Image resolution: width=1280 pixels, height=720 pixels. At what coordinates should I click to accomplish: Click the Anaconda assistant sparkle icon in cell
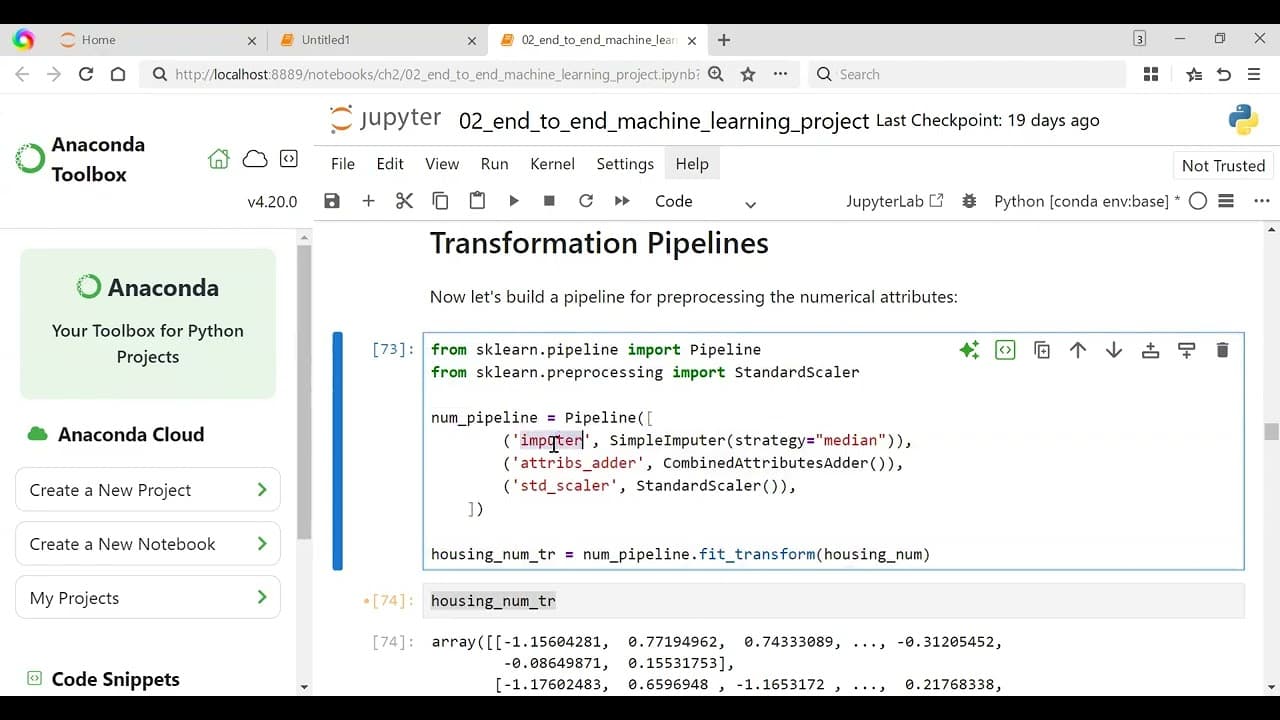click(x=969, y=350)
